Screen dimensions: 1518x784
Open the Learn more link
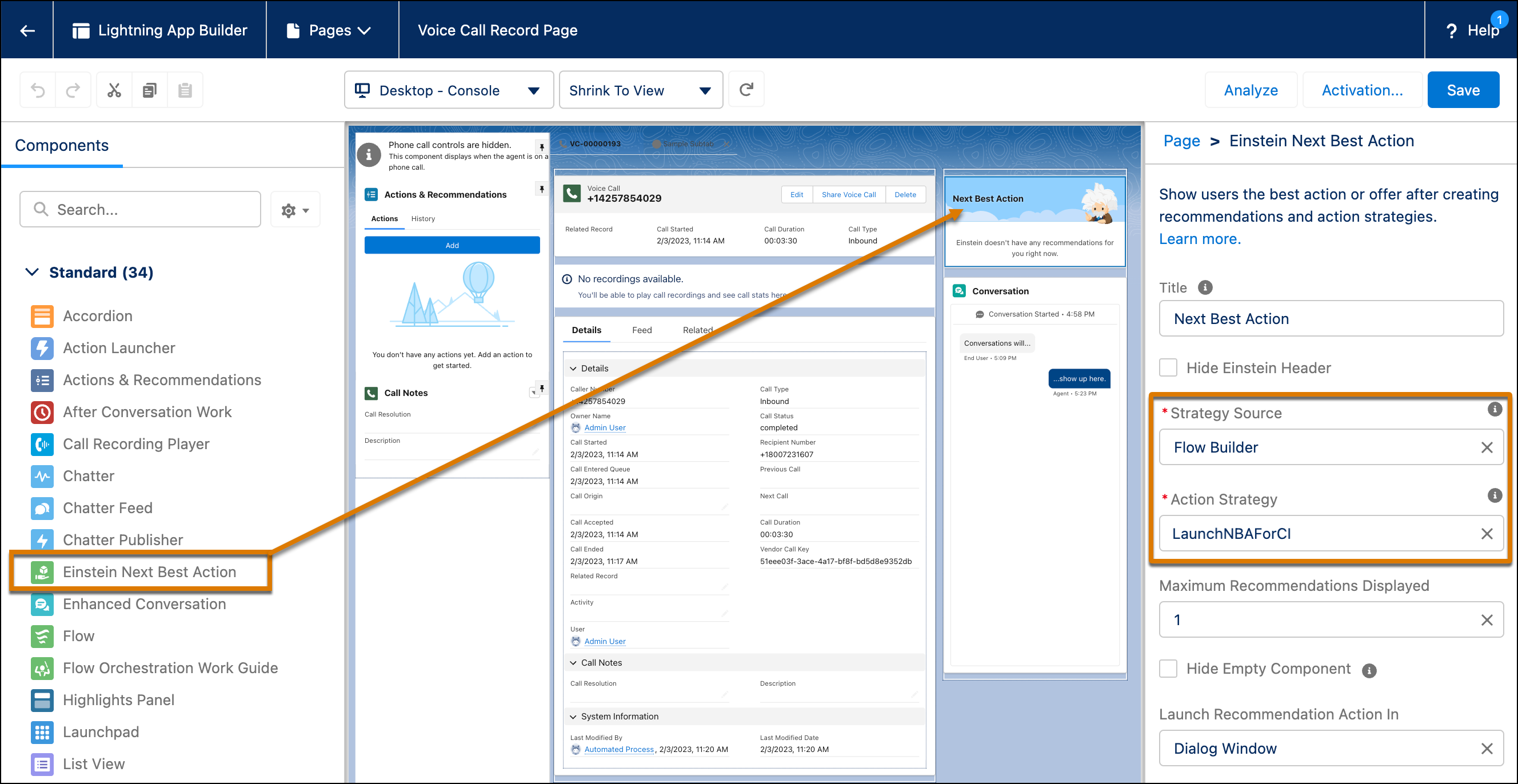1199,238
